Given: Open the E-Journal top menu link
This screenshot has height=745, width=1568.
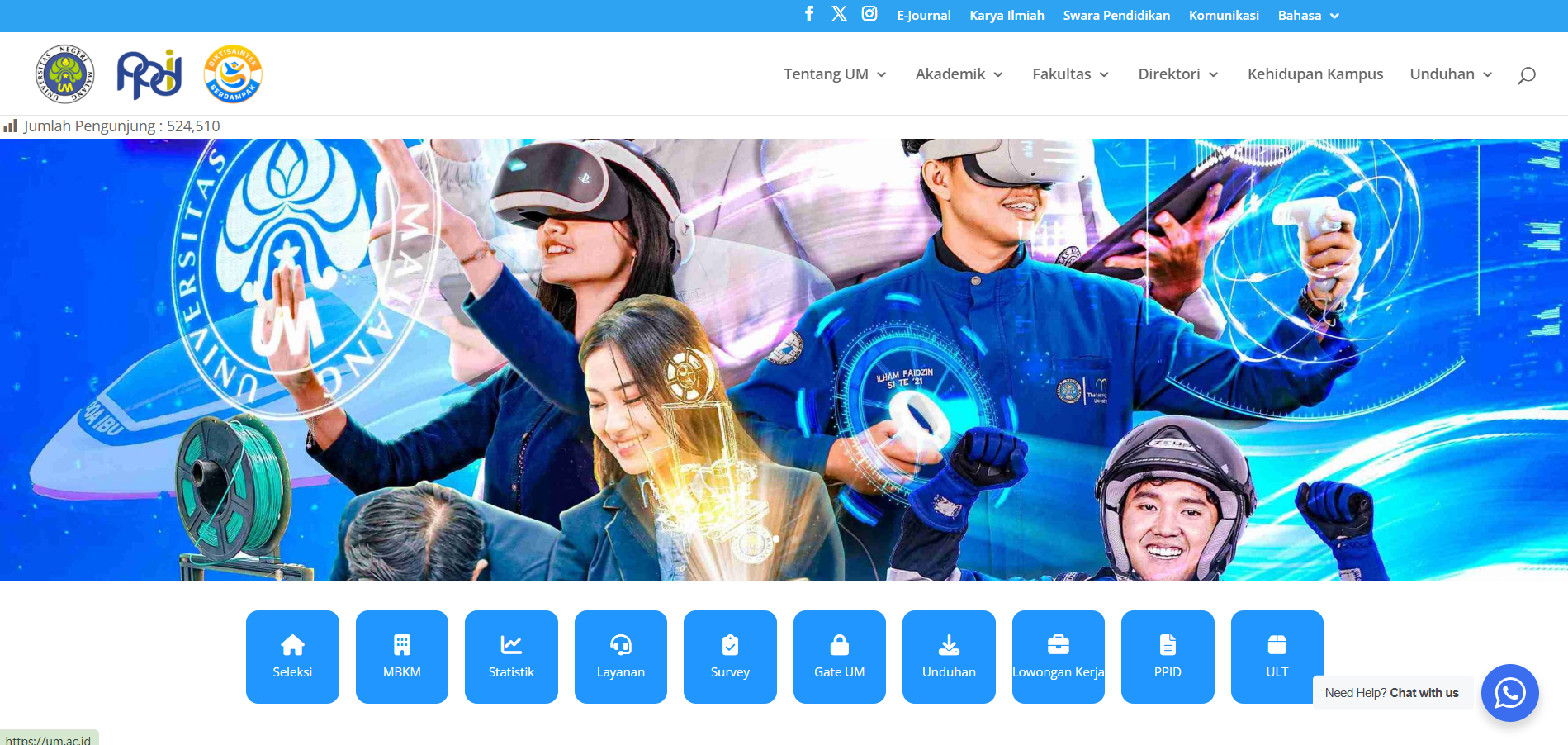Looking at the screenshot, I should click(923, 16).
